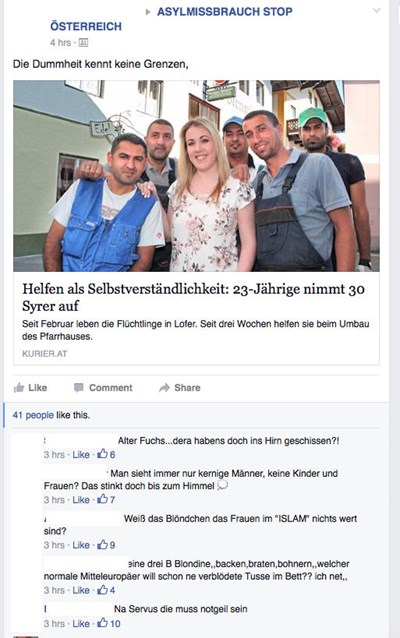This screenshot has width=400, height=638.
Task: Click the audience privacy icon beside 4 hrs
Action: tap(83, 42)
